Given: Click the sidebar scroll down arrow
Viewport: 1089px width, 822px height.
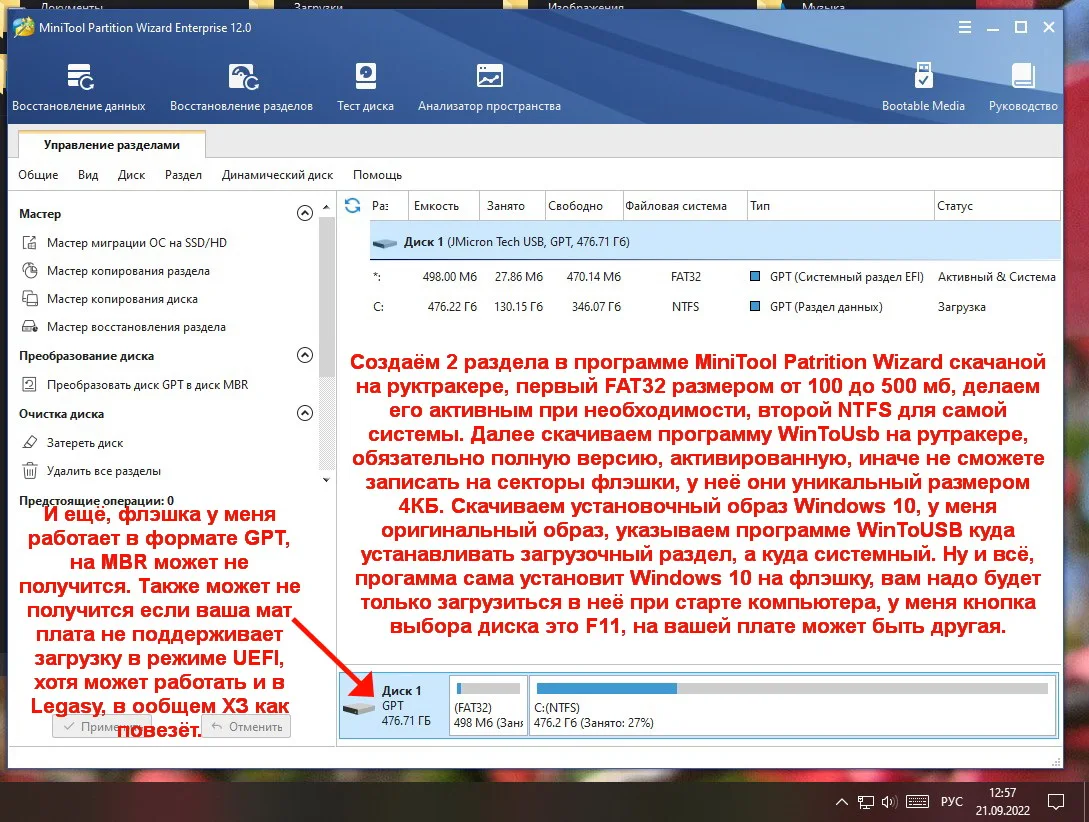Looking at the screenshot, I should [326, 480].
